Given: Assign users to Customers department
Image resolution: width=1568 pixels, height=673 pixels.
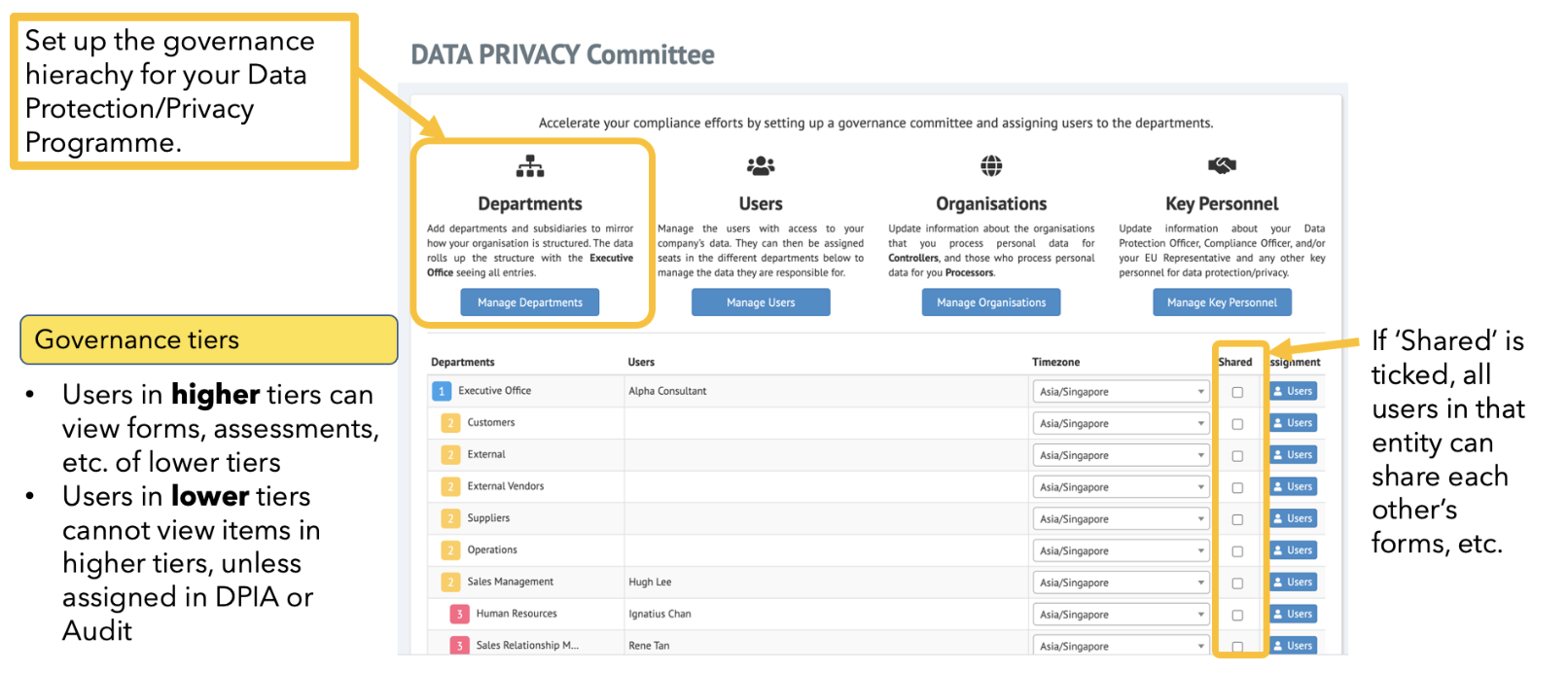Looking at the screenshot, I should [1294, 423].
